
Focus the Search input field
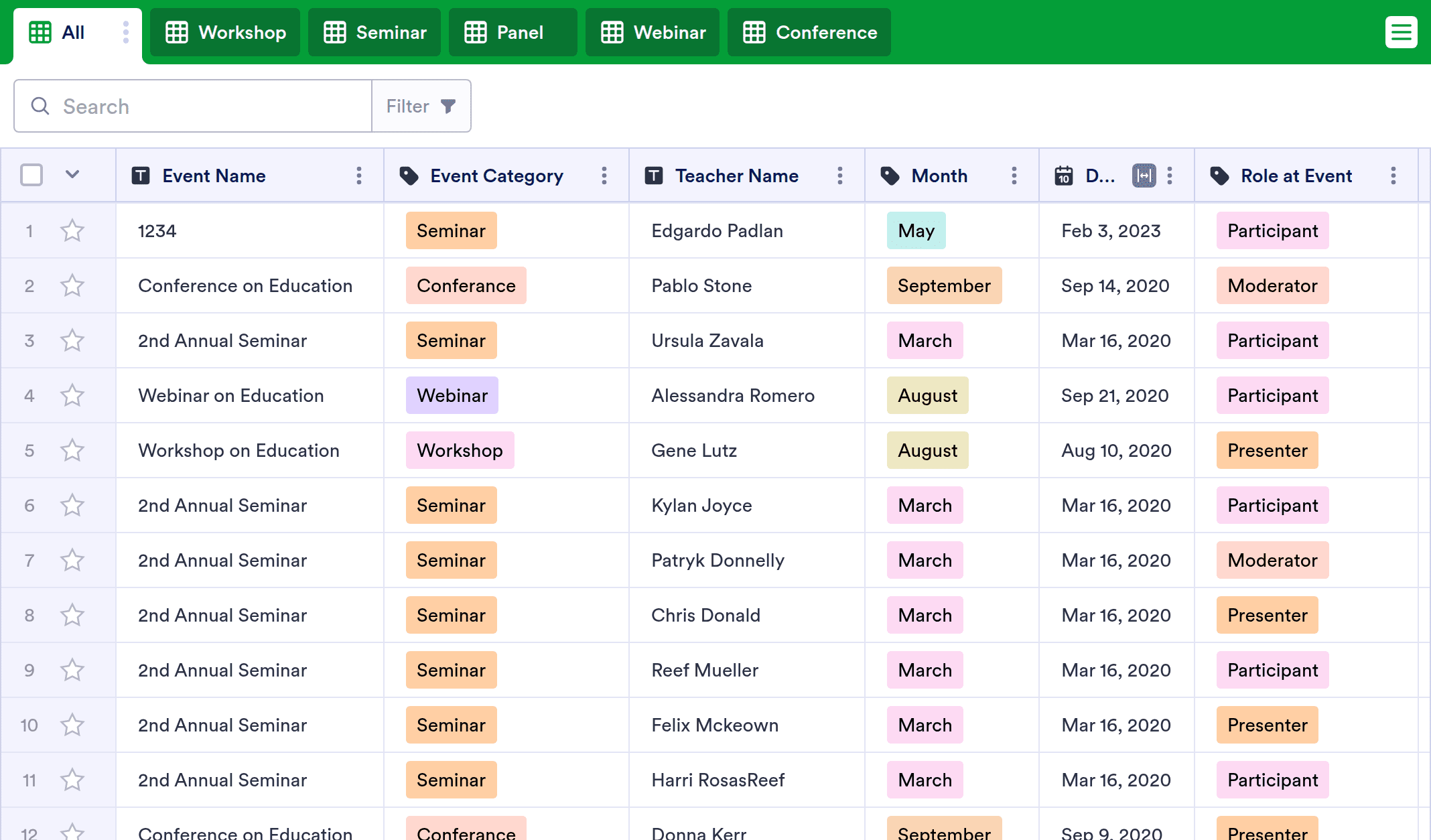[193, 106]
